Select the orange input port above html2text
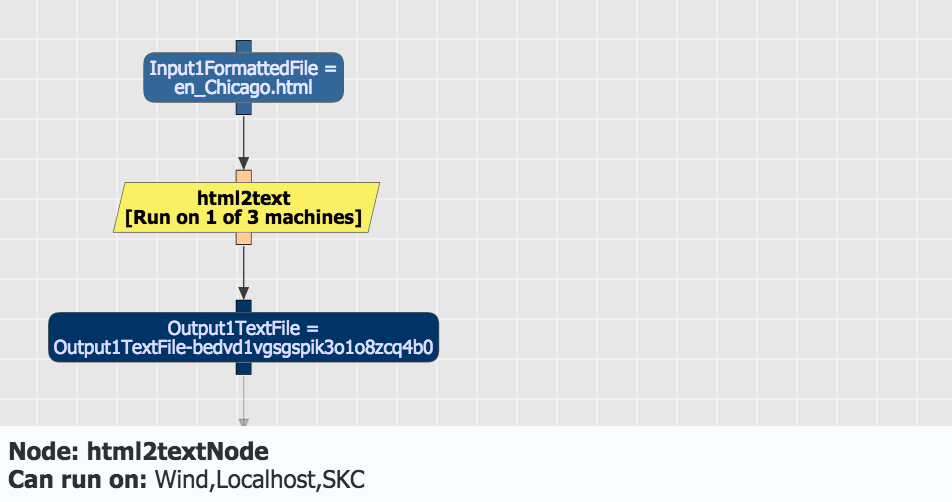Viewport: 952px width, 502px height. coord(243,176)
